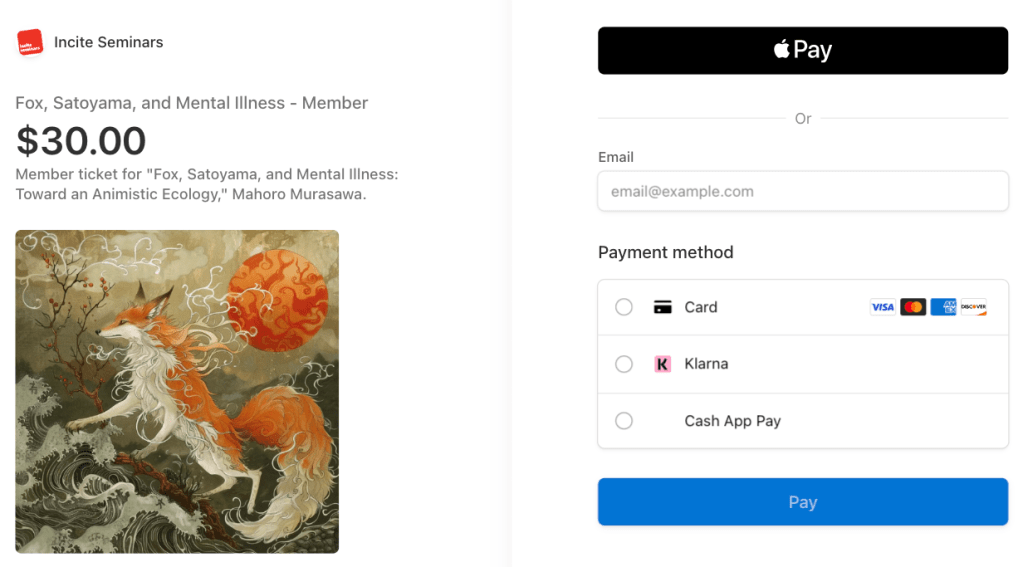
Task: Click the Cash App Pay label
Action: [x=732, y=421]
